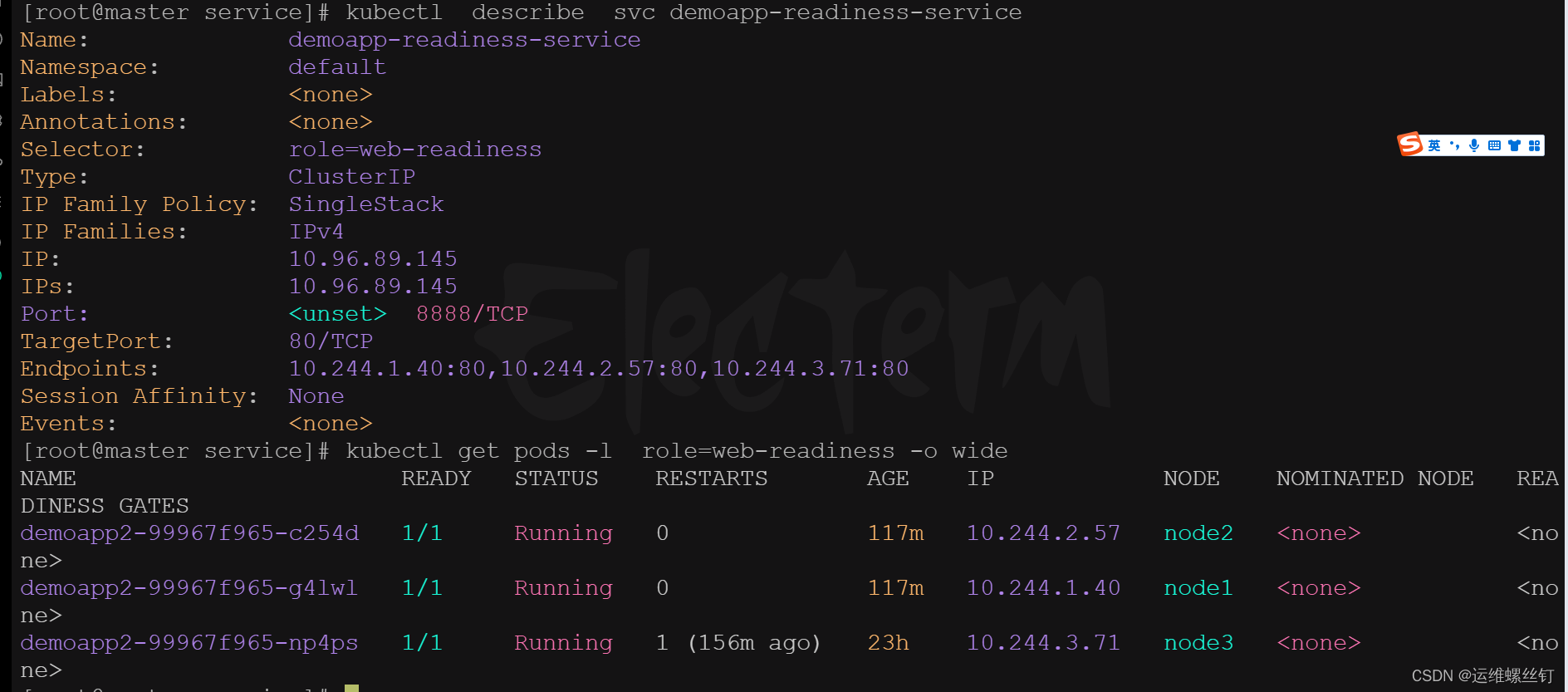Click pod IP 10.244.3.71

(x=1043, y=643)
